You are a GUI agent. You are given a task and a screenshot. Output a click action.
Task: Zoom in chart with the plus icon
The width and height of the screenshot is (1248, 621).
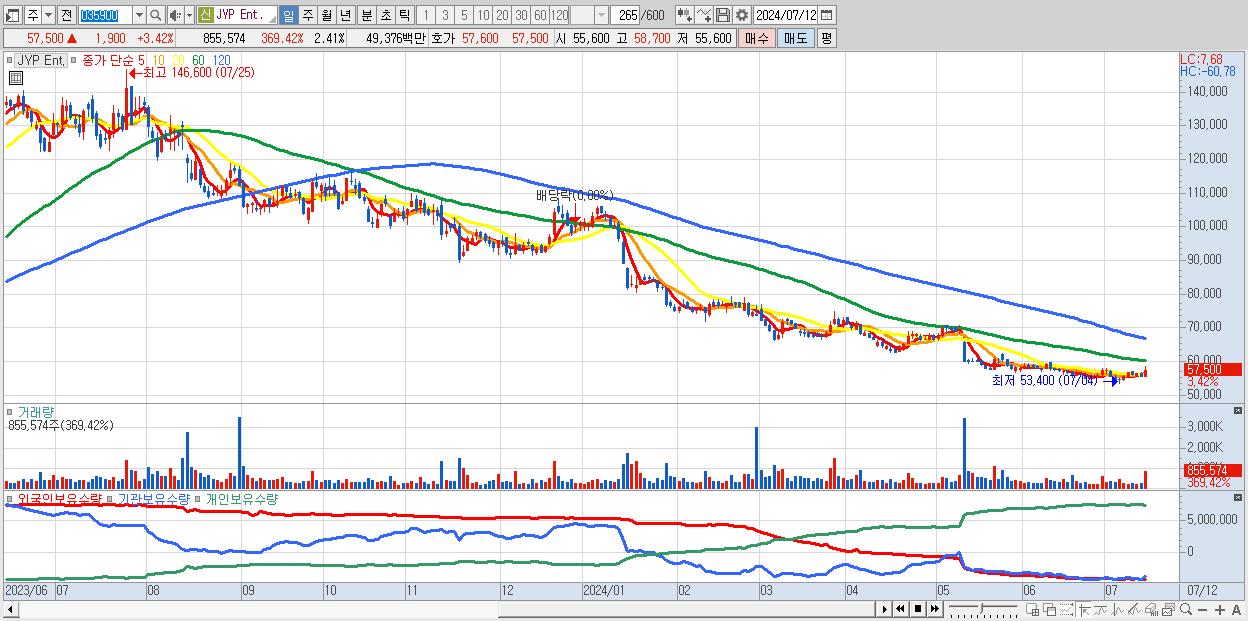pyautogui.click(x=1219, y=610)
